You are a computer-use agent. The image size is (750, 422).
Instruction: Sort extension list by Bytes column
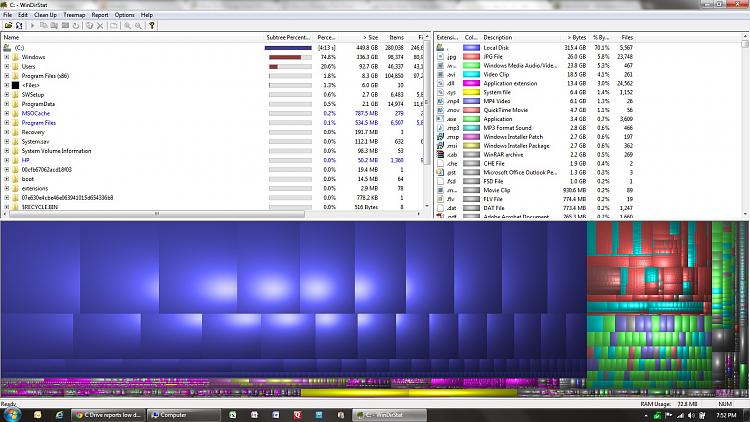coord(574,37)
